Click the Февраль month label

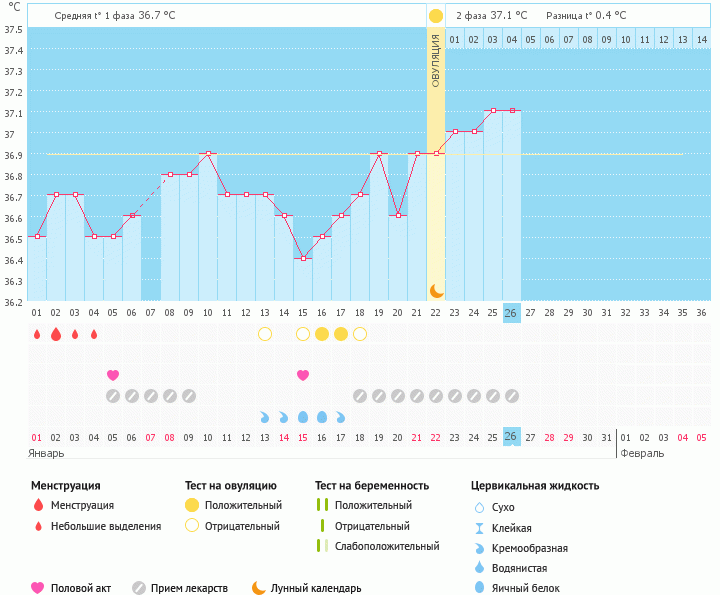click(642, 453)
